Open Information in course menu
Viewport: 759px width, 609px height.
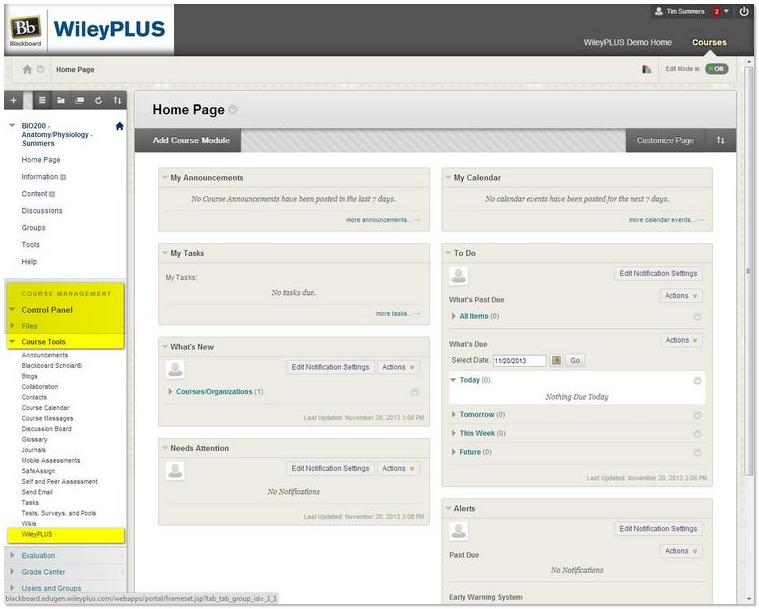[x=39, y=177]
